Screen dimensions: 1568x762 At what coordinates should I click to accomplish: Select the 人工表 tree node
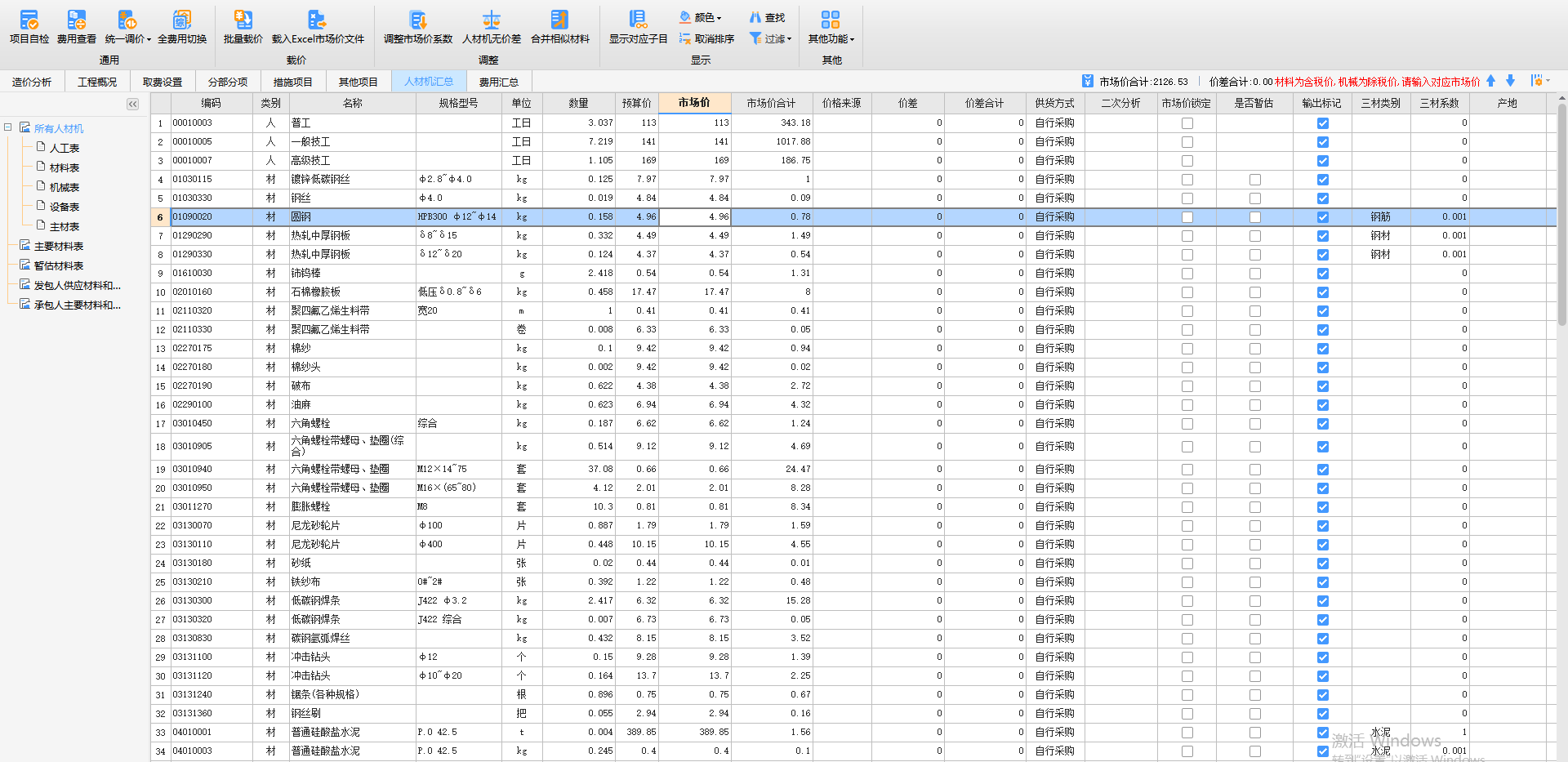65,148
